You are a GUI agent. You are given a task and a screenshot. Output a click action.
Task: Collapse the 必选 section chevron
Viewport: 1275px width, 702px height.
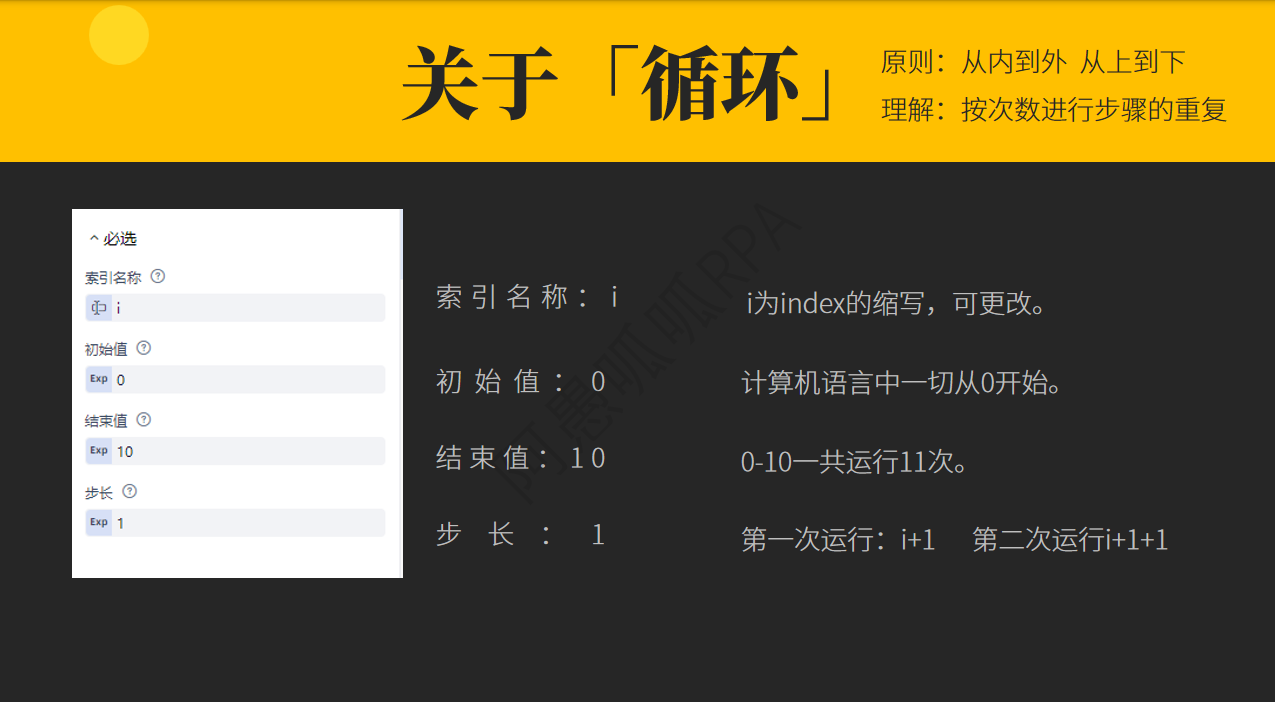pos(94,239)
